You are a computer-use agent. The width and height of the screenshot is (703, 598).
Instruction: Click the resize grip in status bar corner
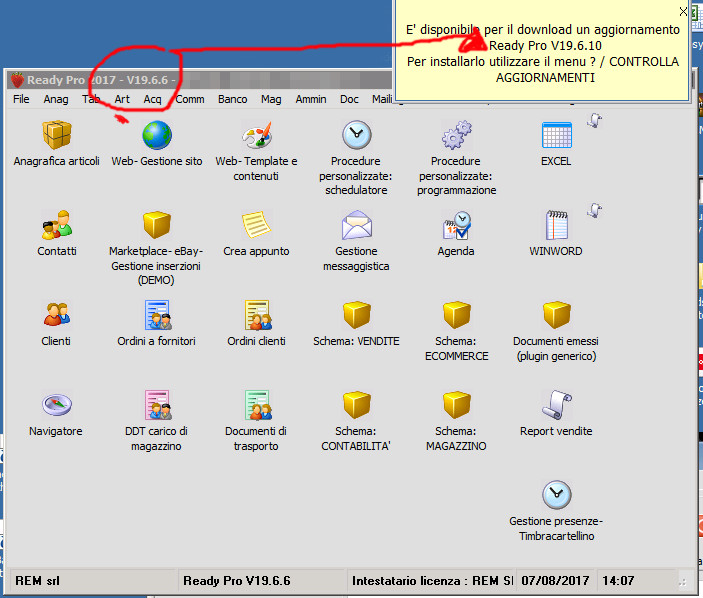pyautogui.click(x=683, y=583)
